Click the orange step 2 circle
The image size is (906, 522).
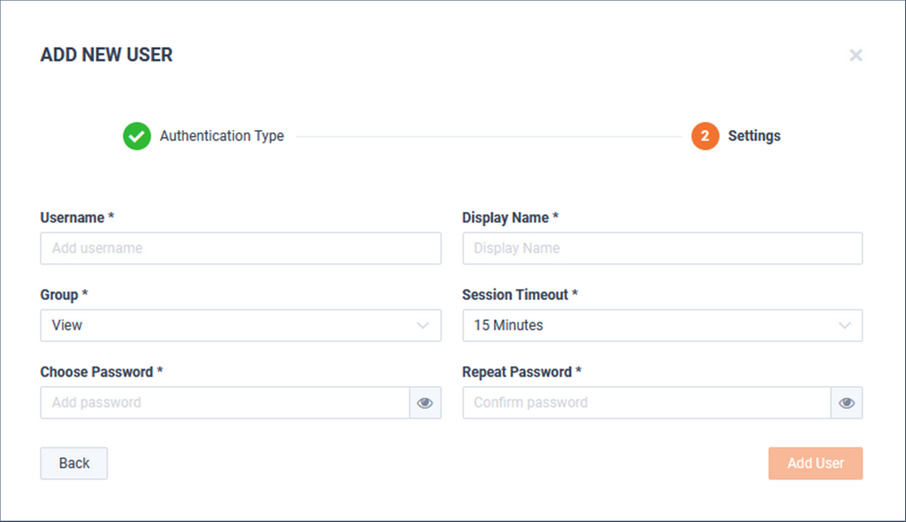705,136
